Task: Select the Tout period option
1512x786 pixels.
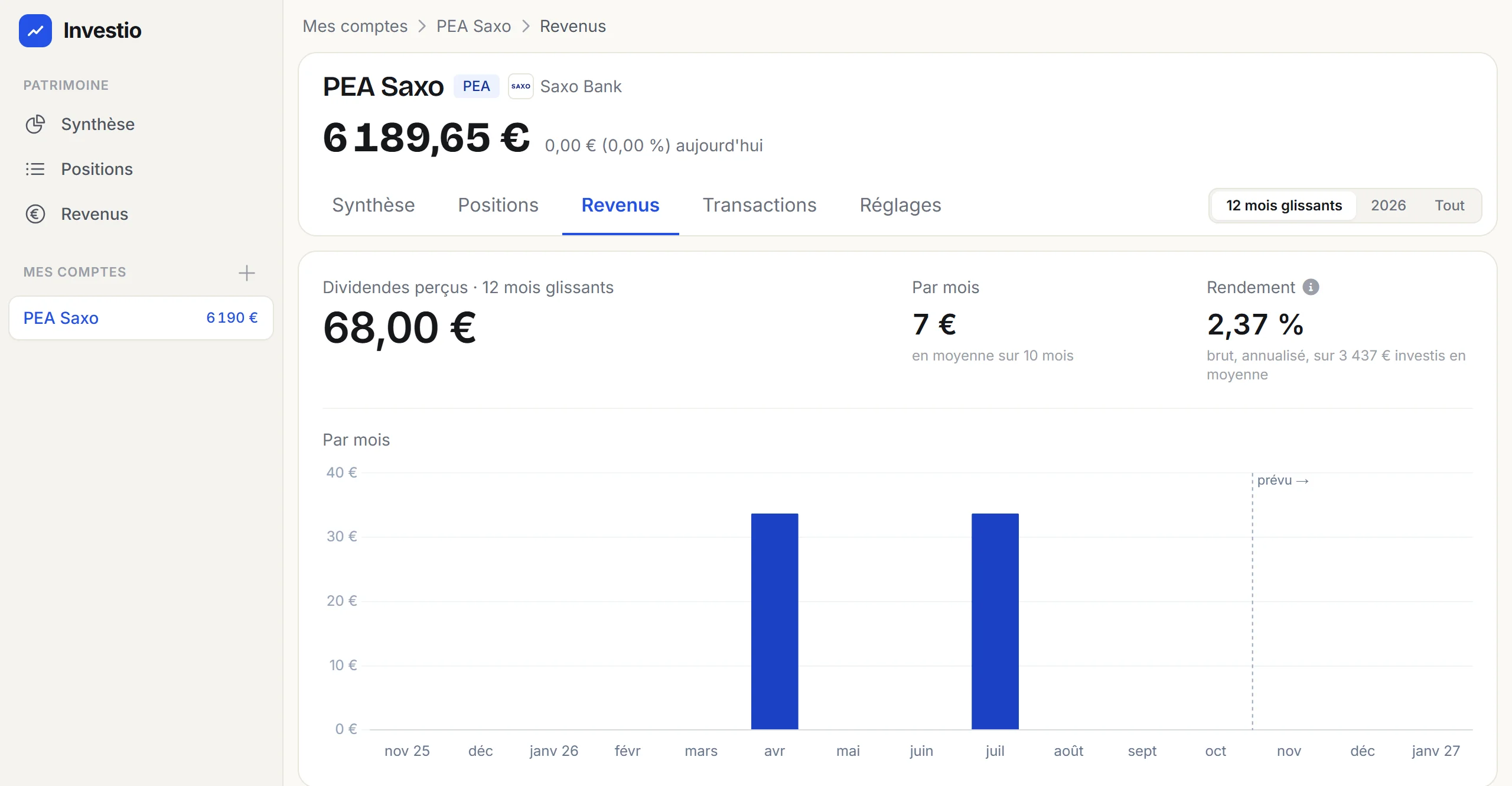Action: pyautogui.click(x=1449, y=205)
